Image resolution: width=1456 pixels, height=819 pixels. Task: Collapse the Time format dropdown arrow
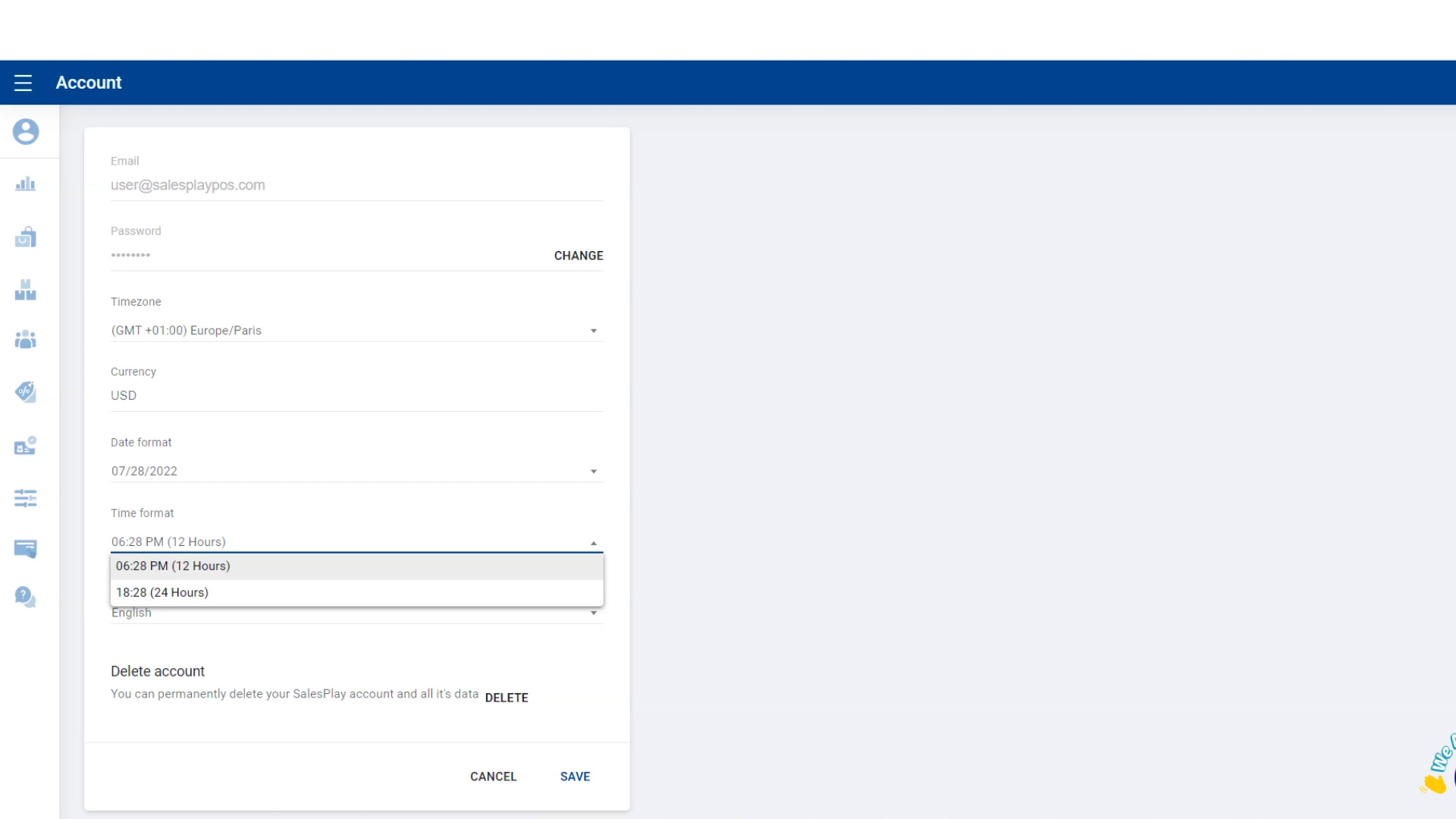[x=594, y=543]
